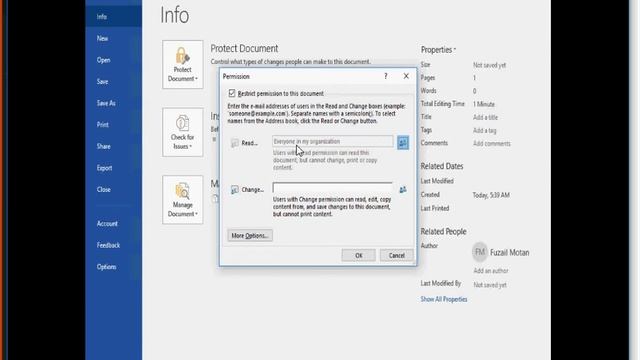640x360 pixels.
Task: Open address book icon beside Change field
Action: click(x=403, y=189)
